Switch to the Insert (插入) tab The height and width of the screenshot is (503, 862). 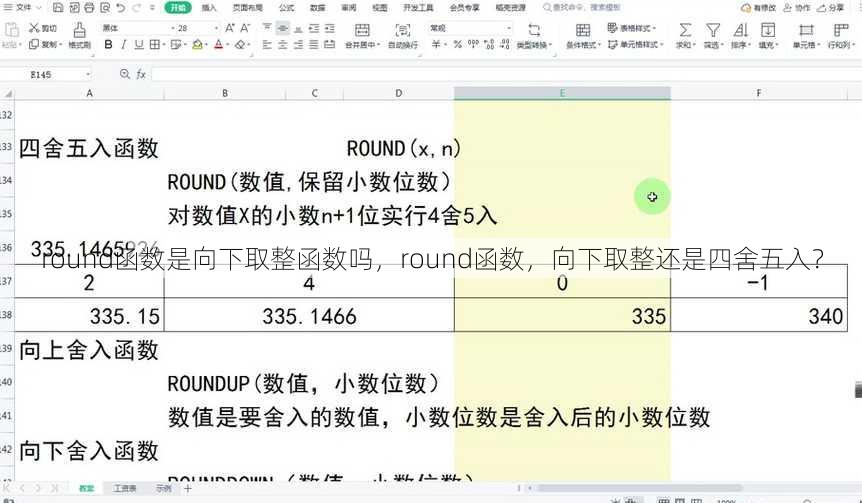pyautogui.click(x=209, y=8)
